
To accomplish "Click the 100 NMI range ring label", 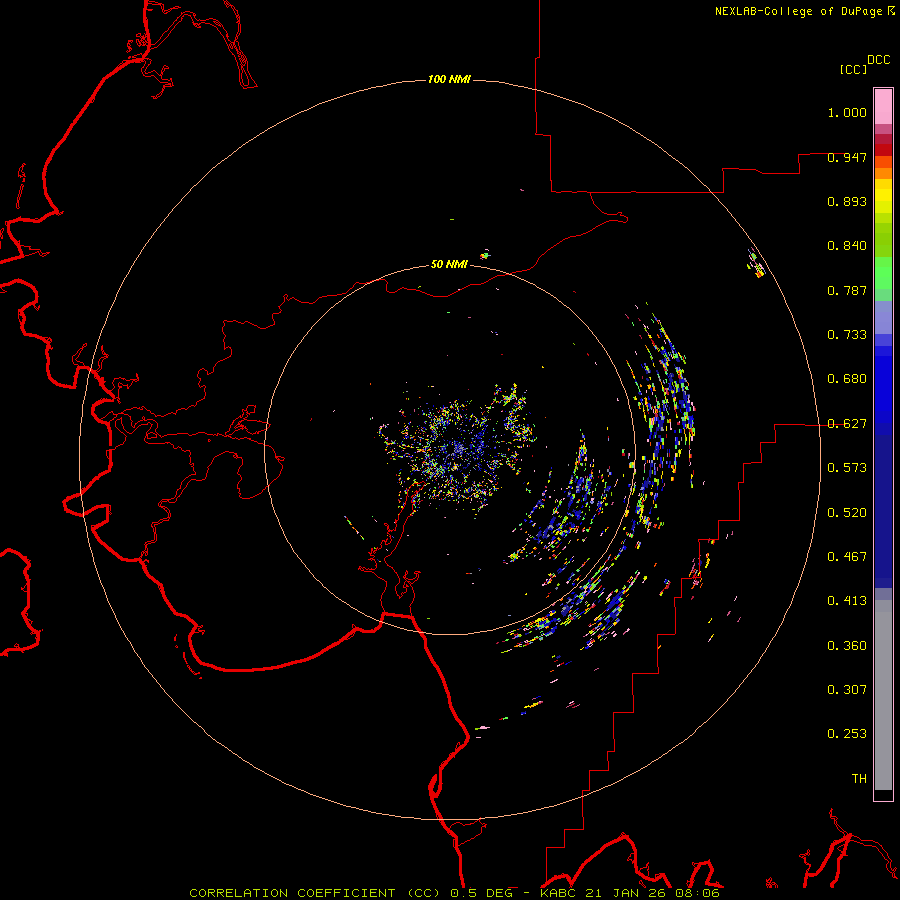I will tap(449, 79).
